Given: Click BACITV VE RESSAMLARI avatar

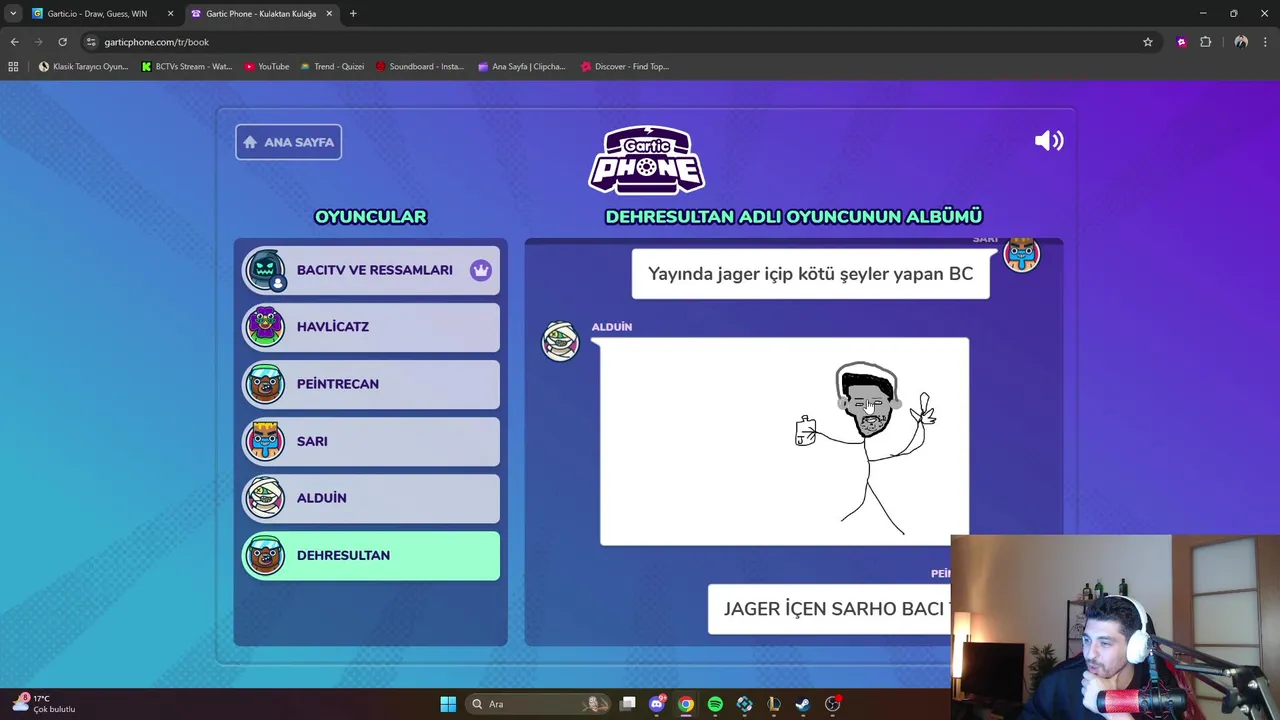Looking at the screenshot, I should click(265, 270).
